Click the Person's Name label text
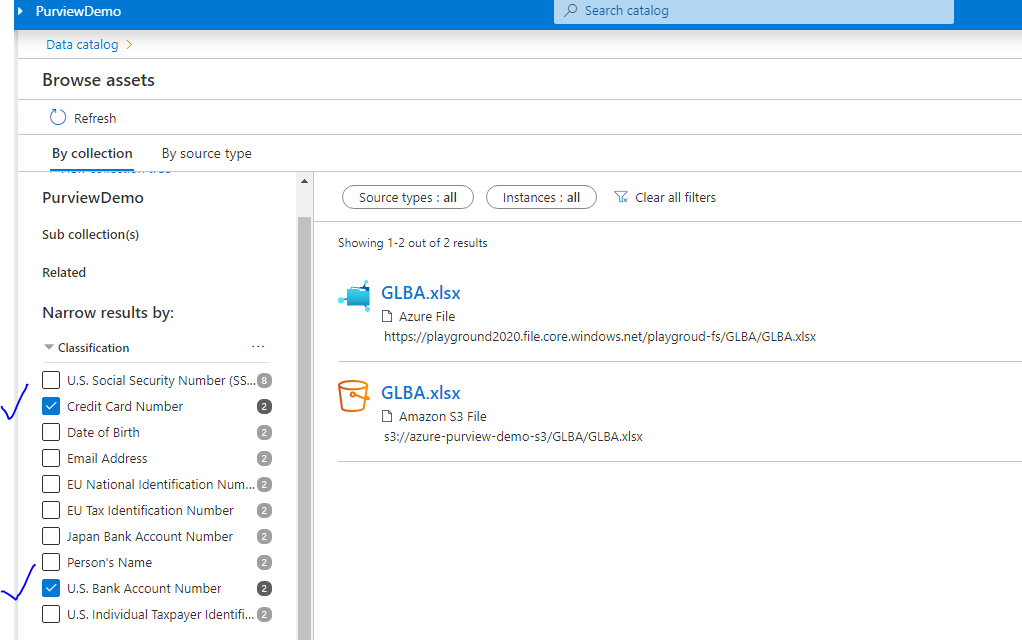Screen dimensions: 1022x640 tap(110, 562)
